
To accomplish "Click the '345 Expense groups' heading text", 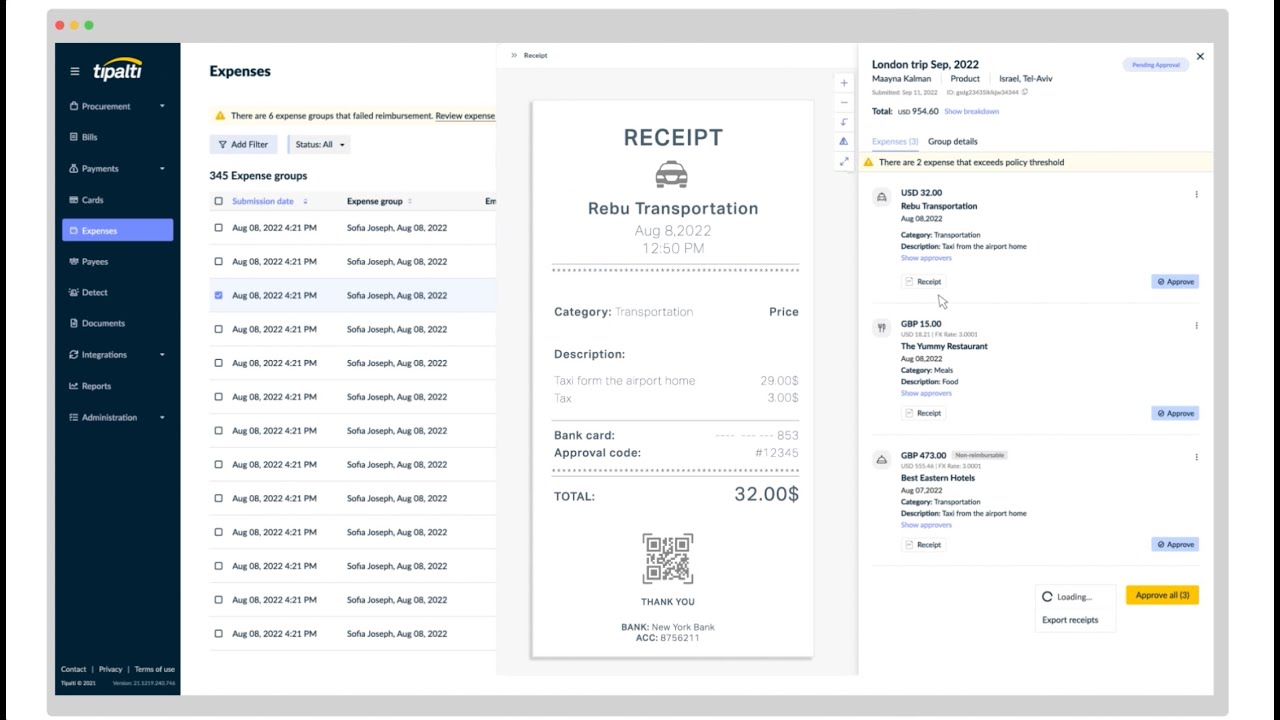I will click(258, 175).
